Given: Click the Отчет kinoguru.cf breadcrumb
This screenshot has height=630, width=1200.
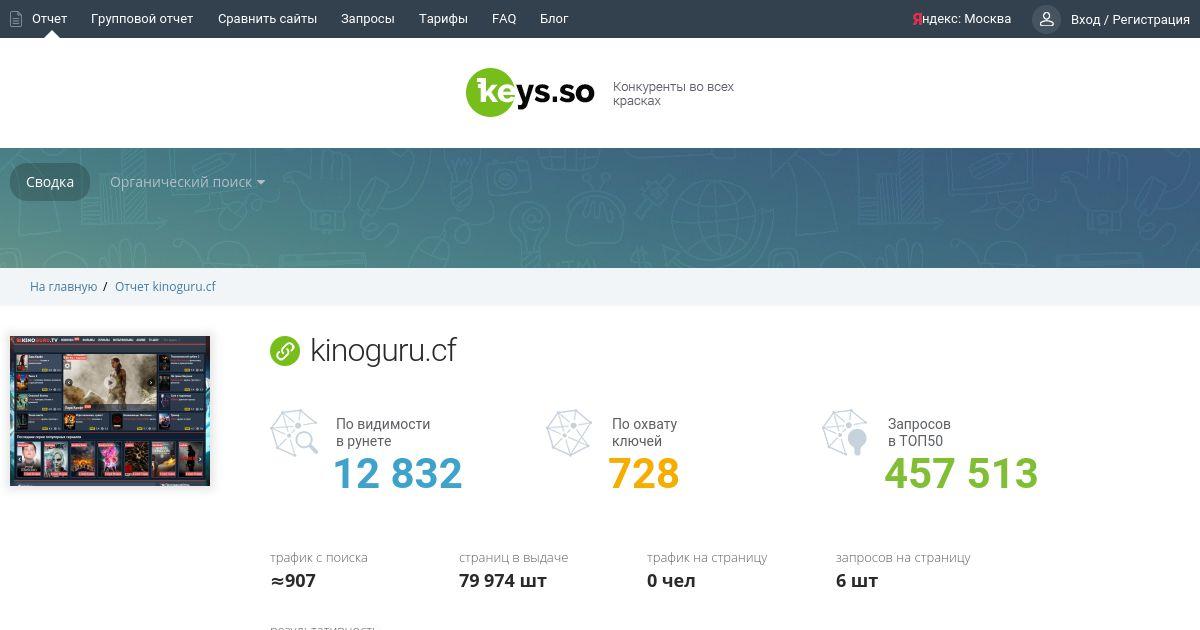Looking at the screenshot, I should pyautogui.click(x=165, y=287).
